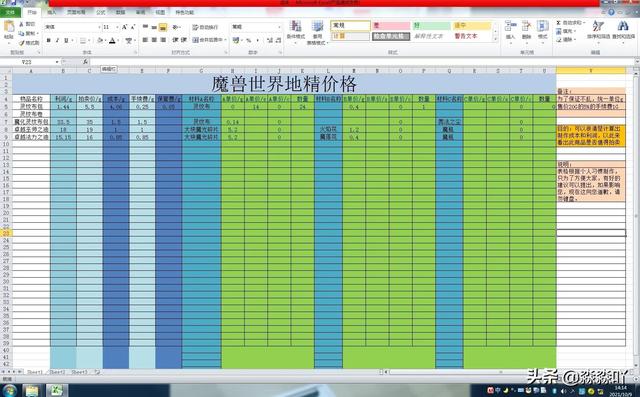
Task: Click the text orientation icon
Action: tap(176, 27)
